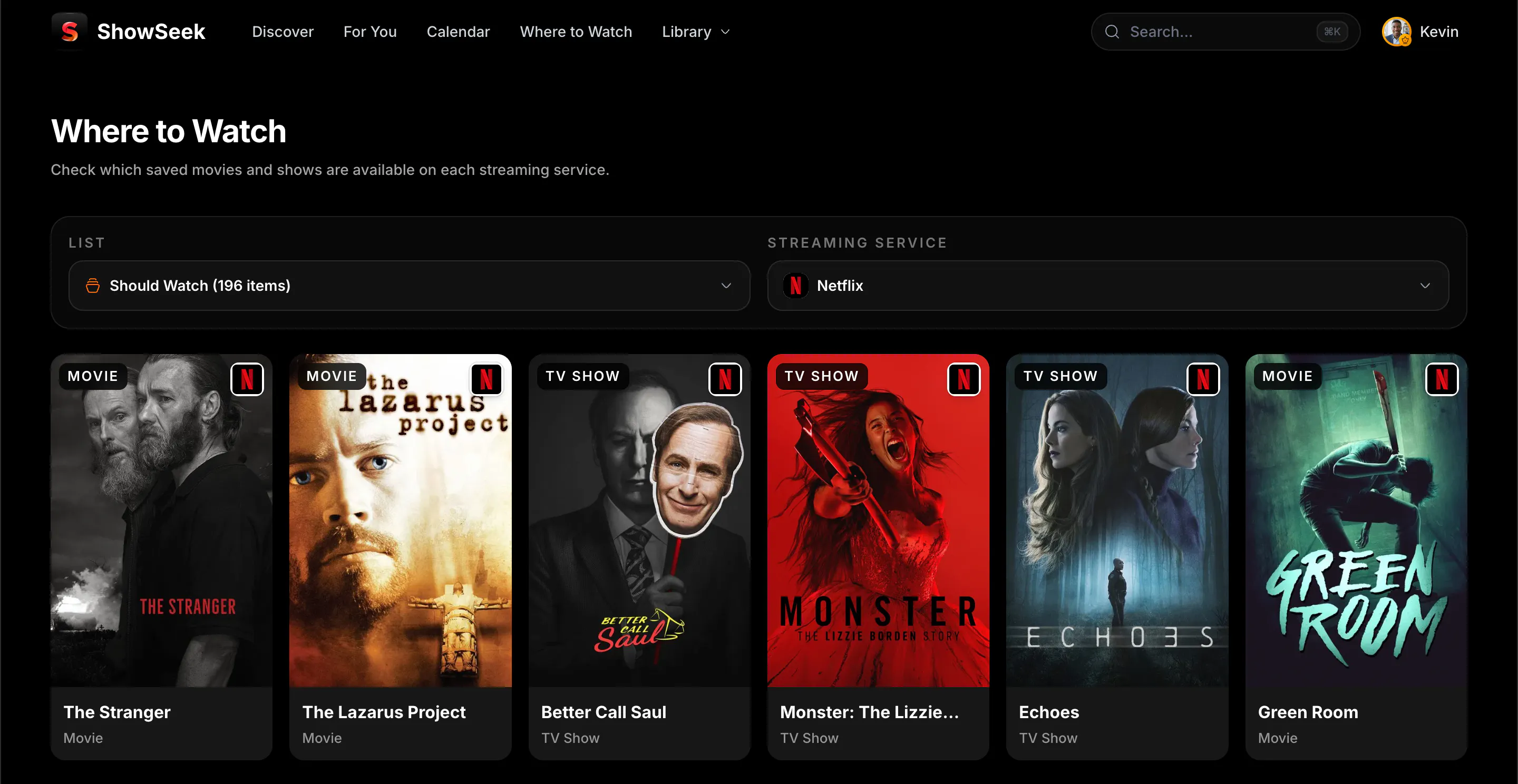Screen dimensions: 1518x784
Task: Click 'TV Show' caption under Better Call Saul
Action: pos(570,738)
